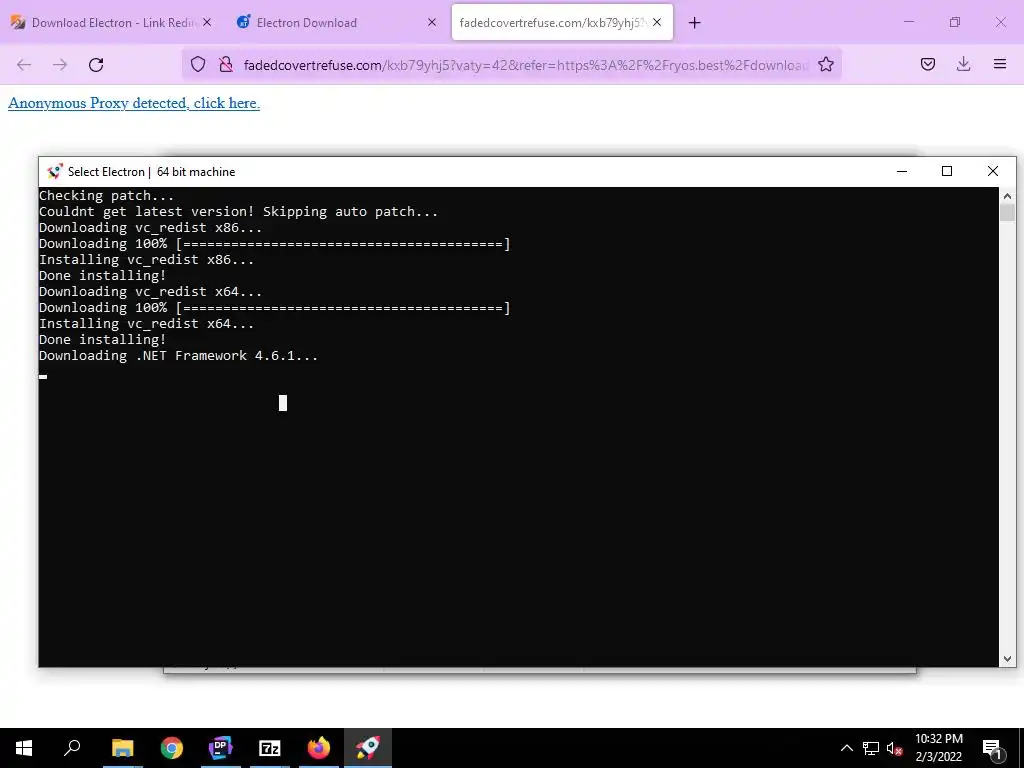Minimize the Firefox browser window
Screen dimensions: 1024x768
click(908, 22)
